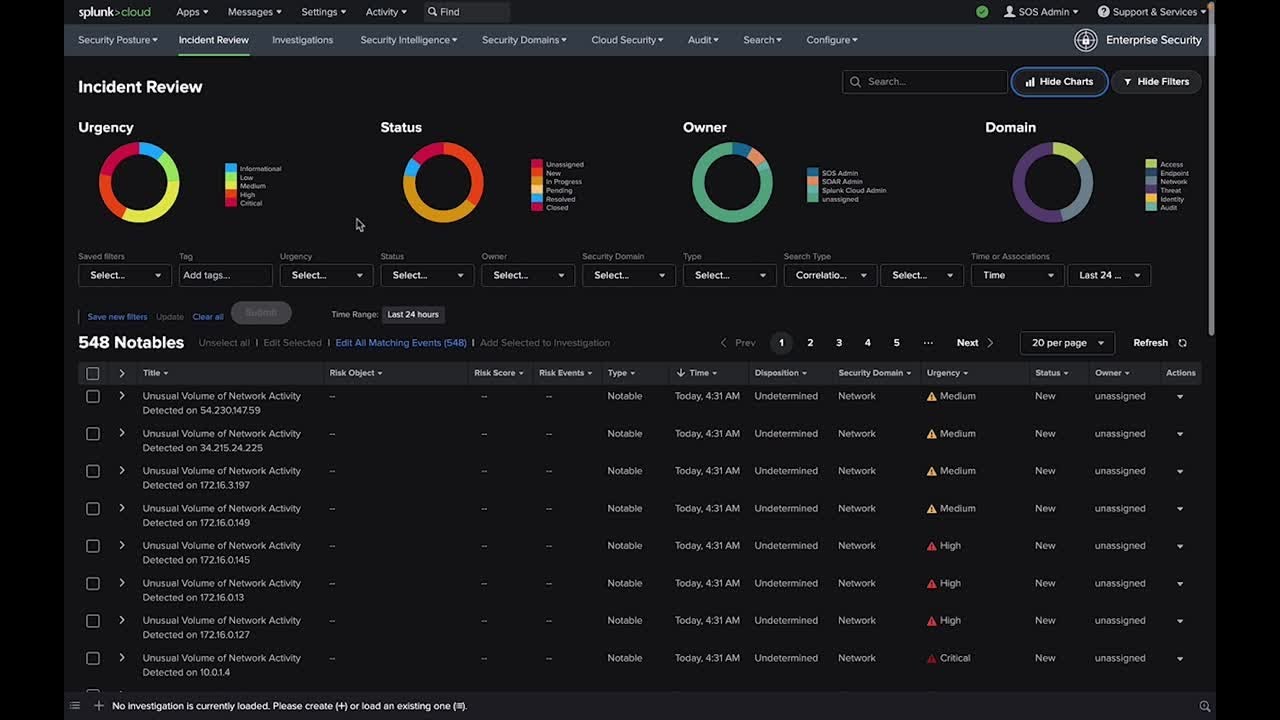This screenshot has height=720, width=1280.
Task: Click Save new filters link
Action: click(117, 317)
